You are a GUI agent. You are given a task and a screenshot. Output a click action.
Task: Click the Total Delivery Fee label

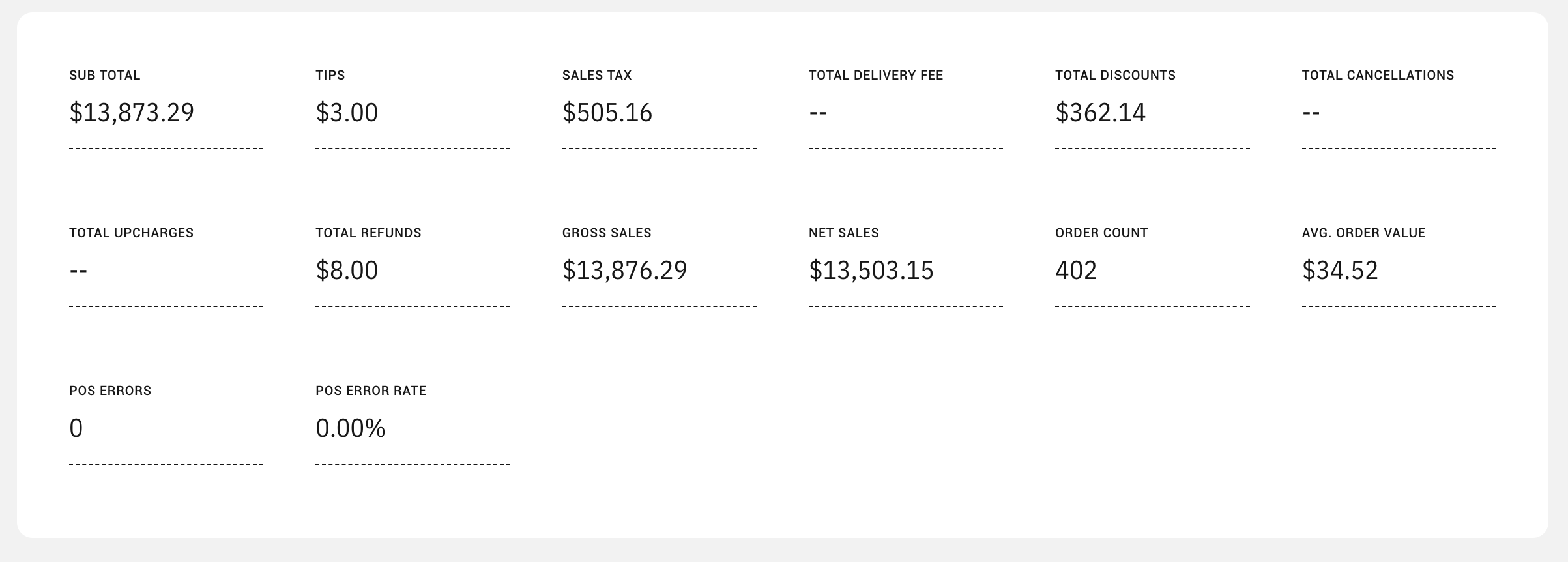875,75
